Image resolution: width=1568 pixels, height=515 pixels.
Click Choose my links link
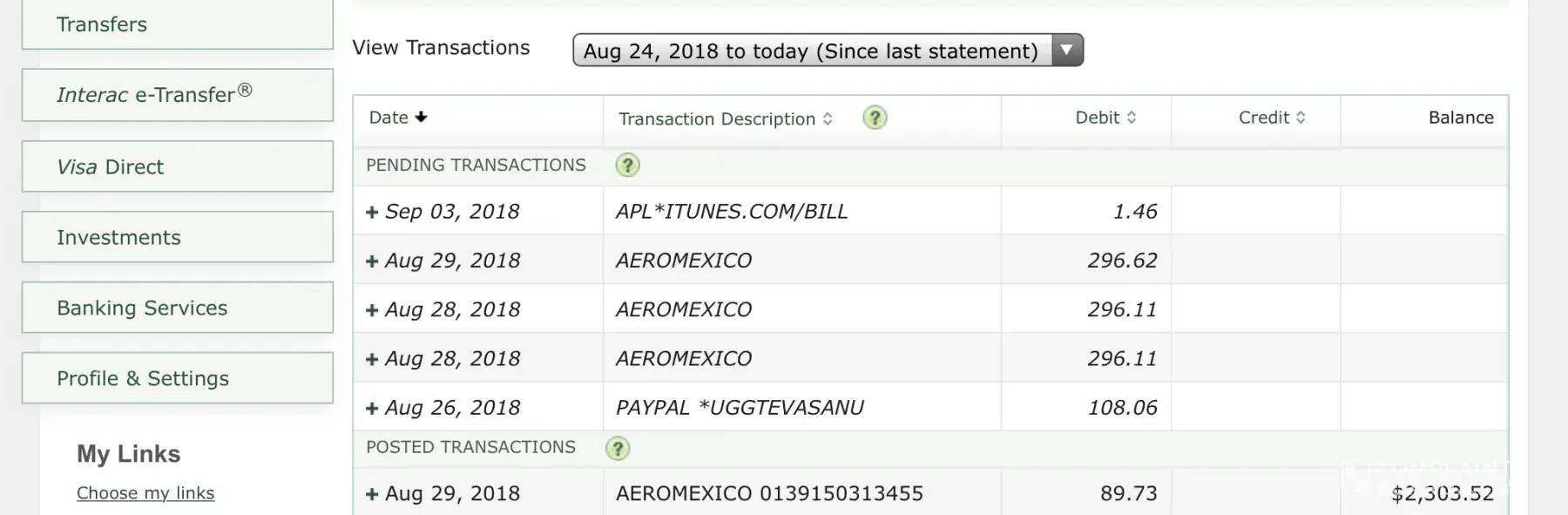(x=145, y=493)
